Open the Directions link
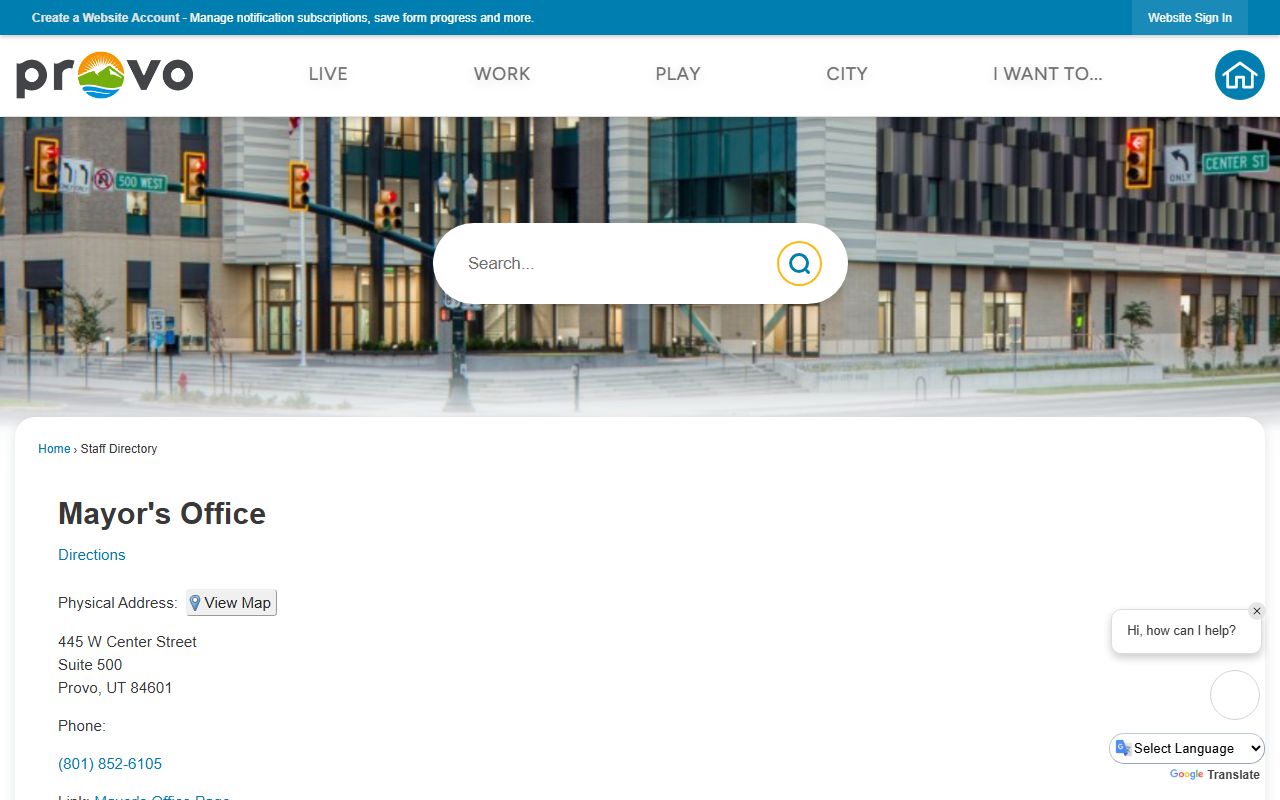 tap(92, 555)
